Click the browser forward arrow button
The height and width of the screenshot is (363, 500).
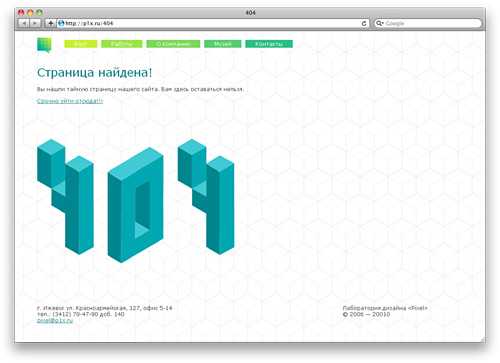coord(35,23)
